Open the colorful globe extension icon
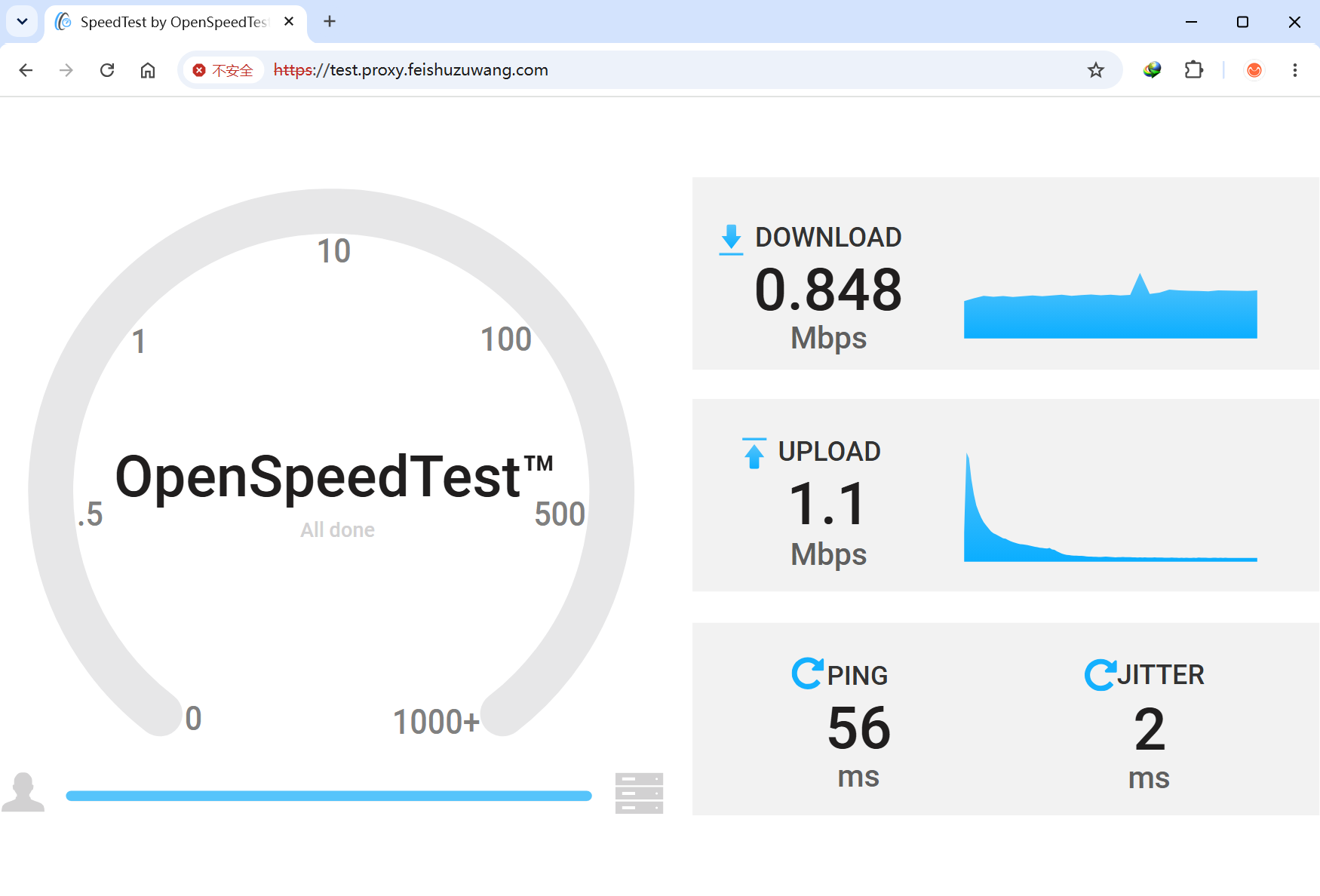 (x=1152, y=70)
